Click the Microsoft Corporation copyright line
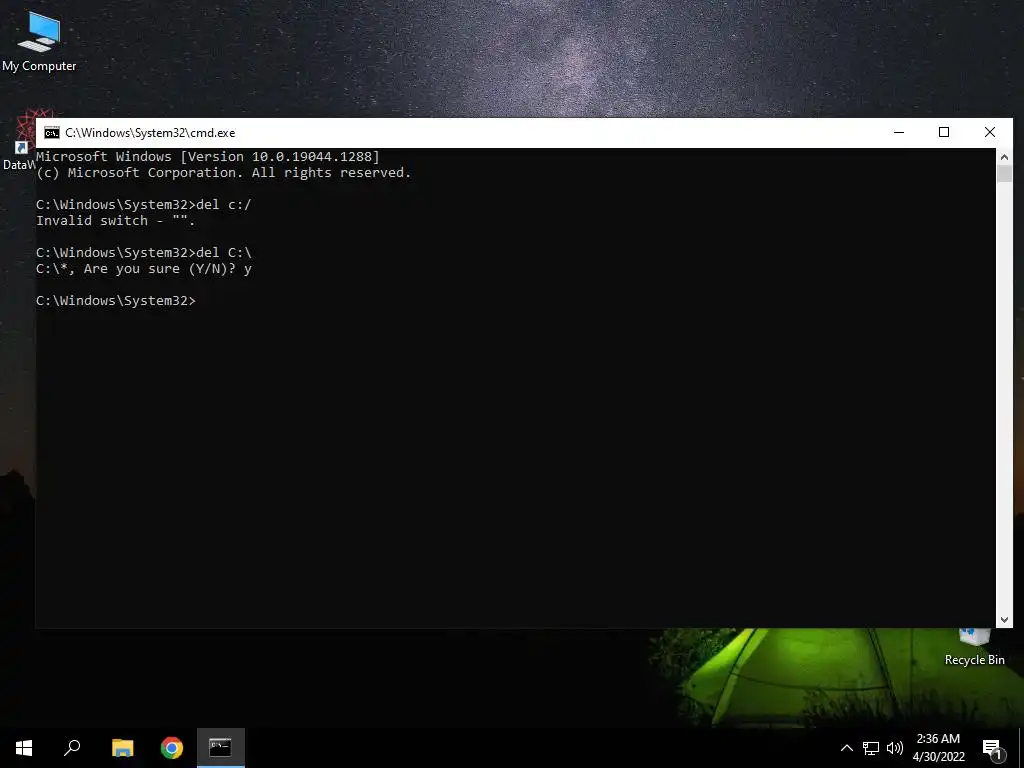1024x768 pixels. click(223, 173)
